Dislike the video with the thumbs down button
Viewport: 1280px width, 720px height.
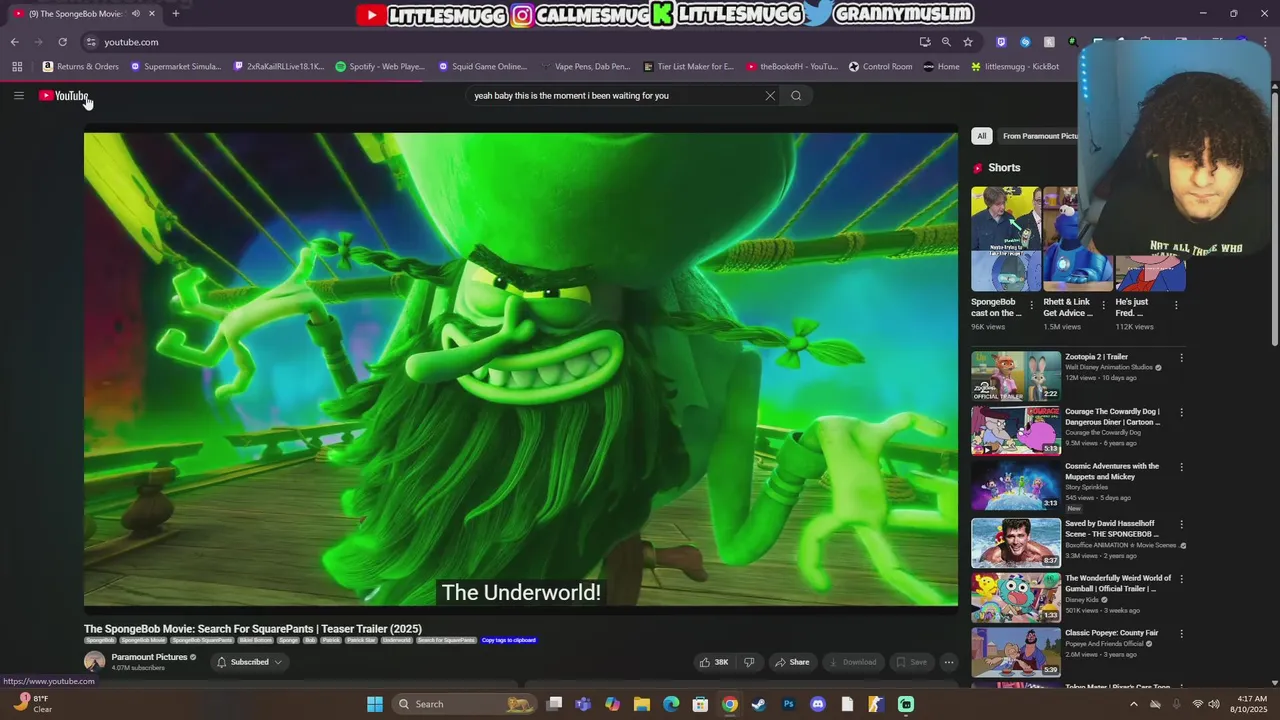(749, 662)
